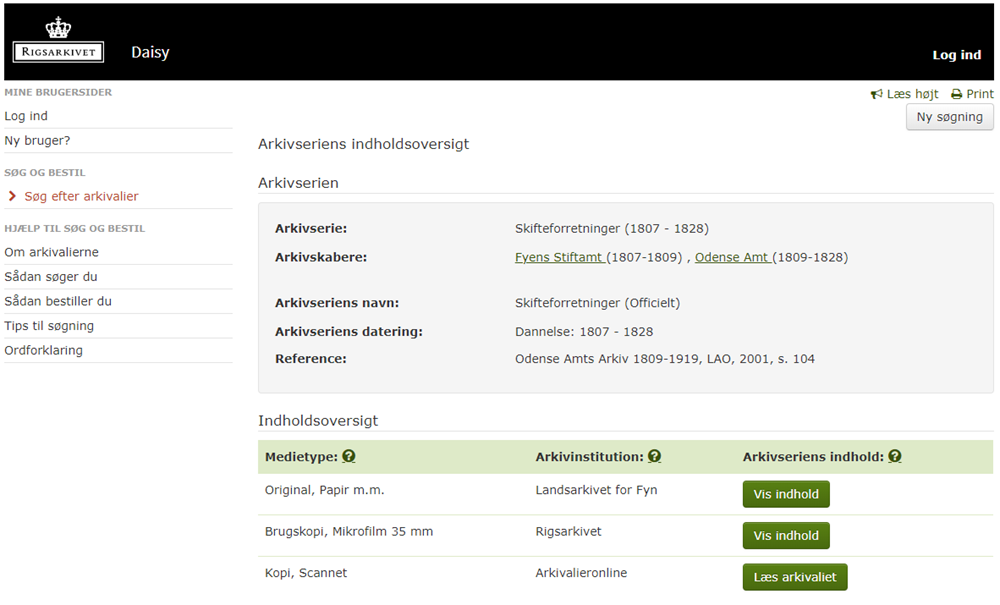
Task: Click the Arkivalieronline cell
Action: [x=581, y=573]
